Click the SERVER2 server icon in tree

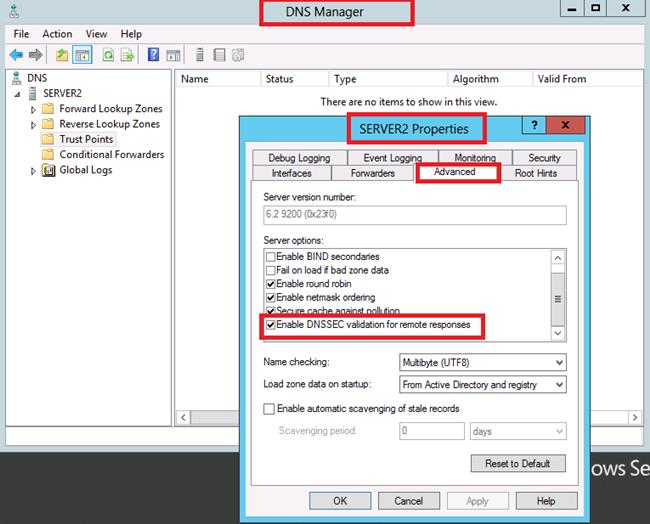pyautogui.click(x=32, y=93)
